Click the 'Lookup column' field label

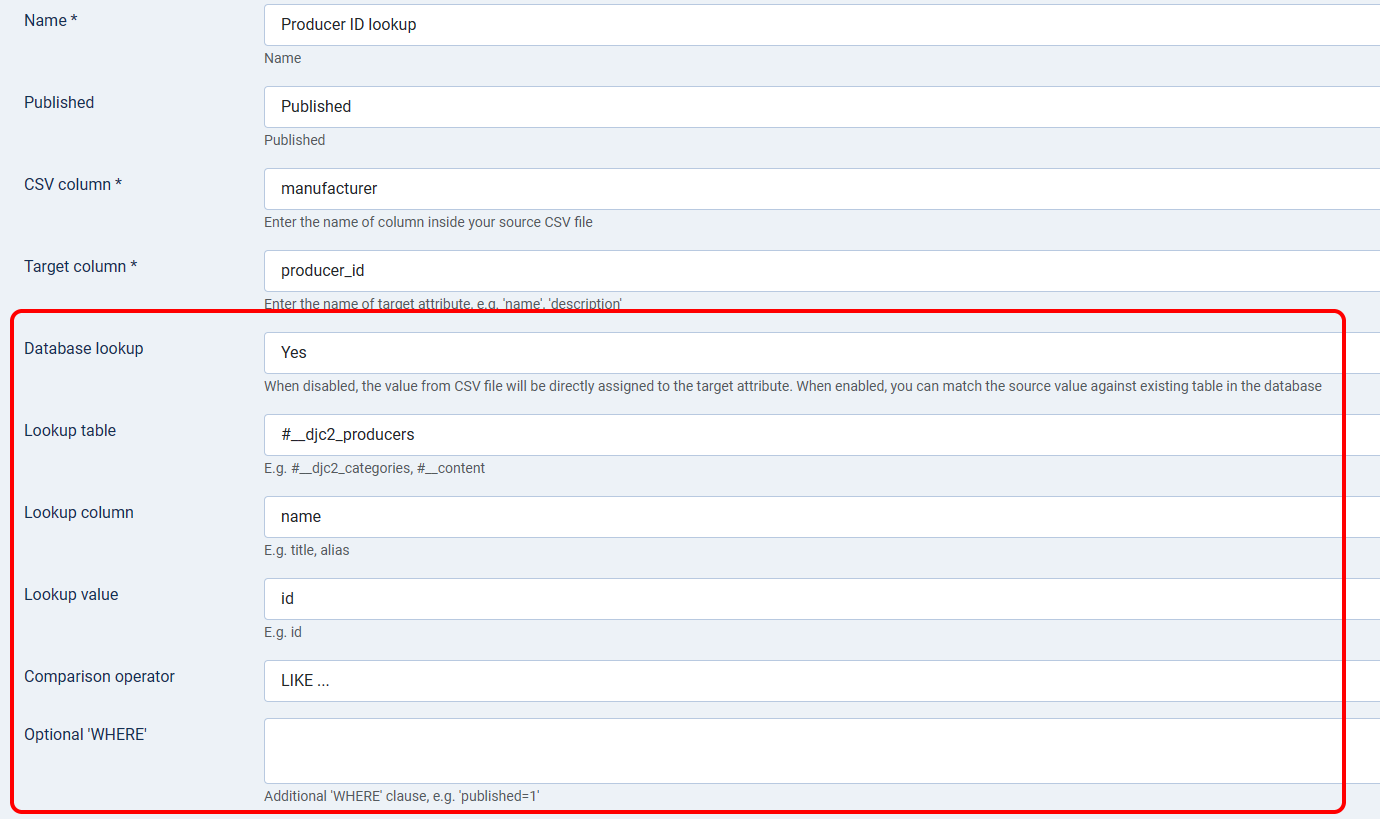point(79,512)
